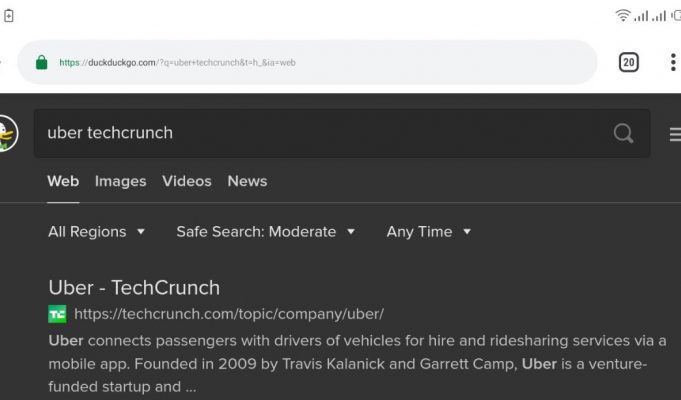Tap the TechCrunch favicon beside result URL
This screenshot has width=681, height=400.
coord(57,314)
